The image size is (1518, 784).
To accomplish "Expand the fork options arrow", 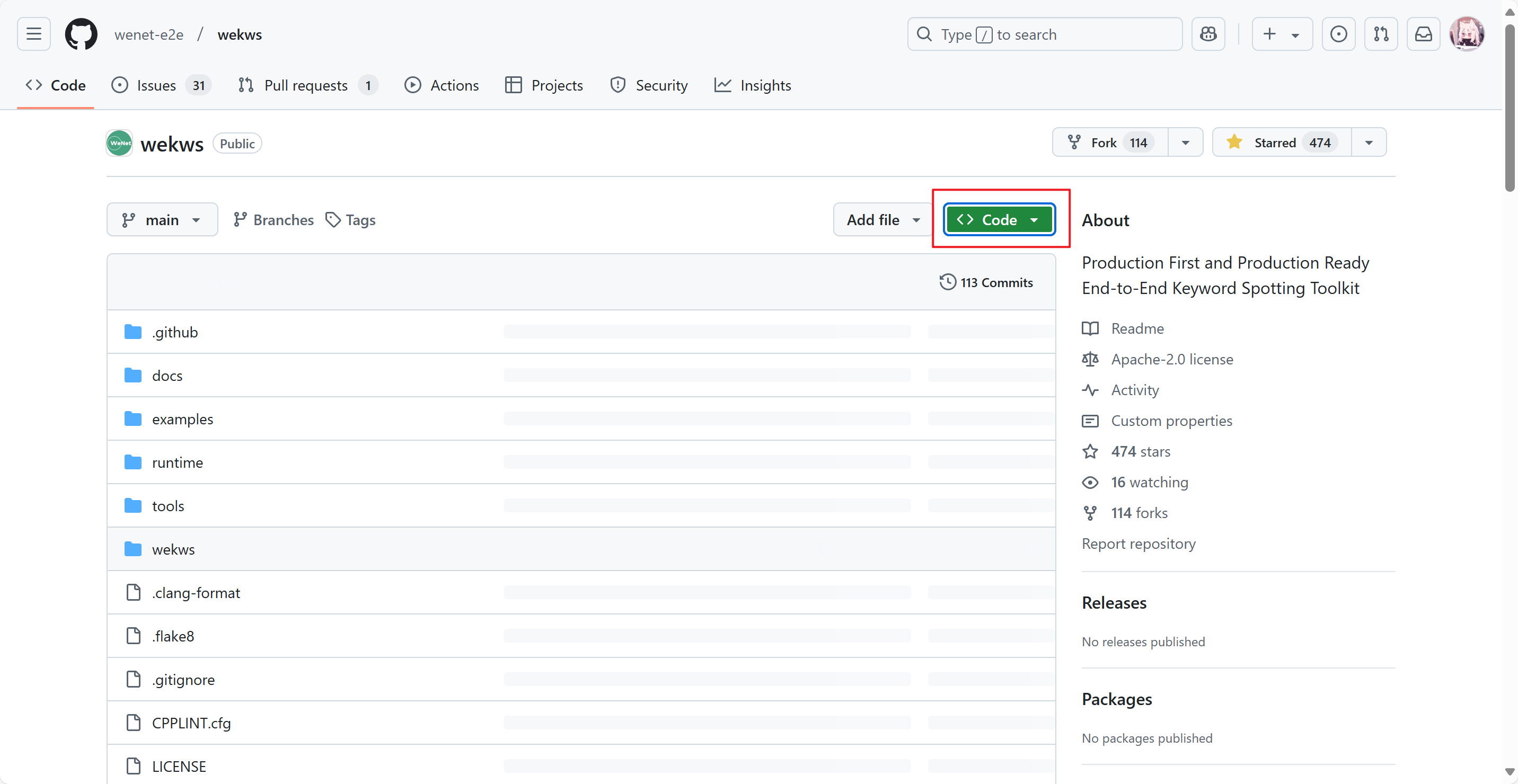I will [x=1186, y=142].
